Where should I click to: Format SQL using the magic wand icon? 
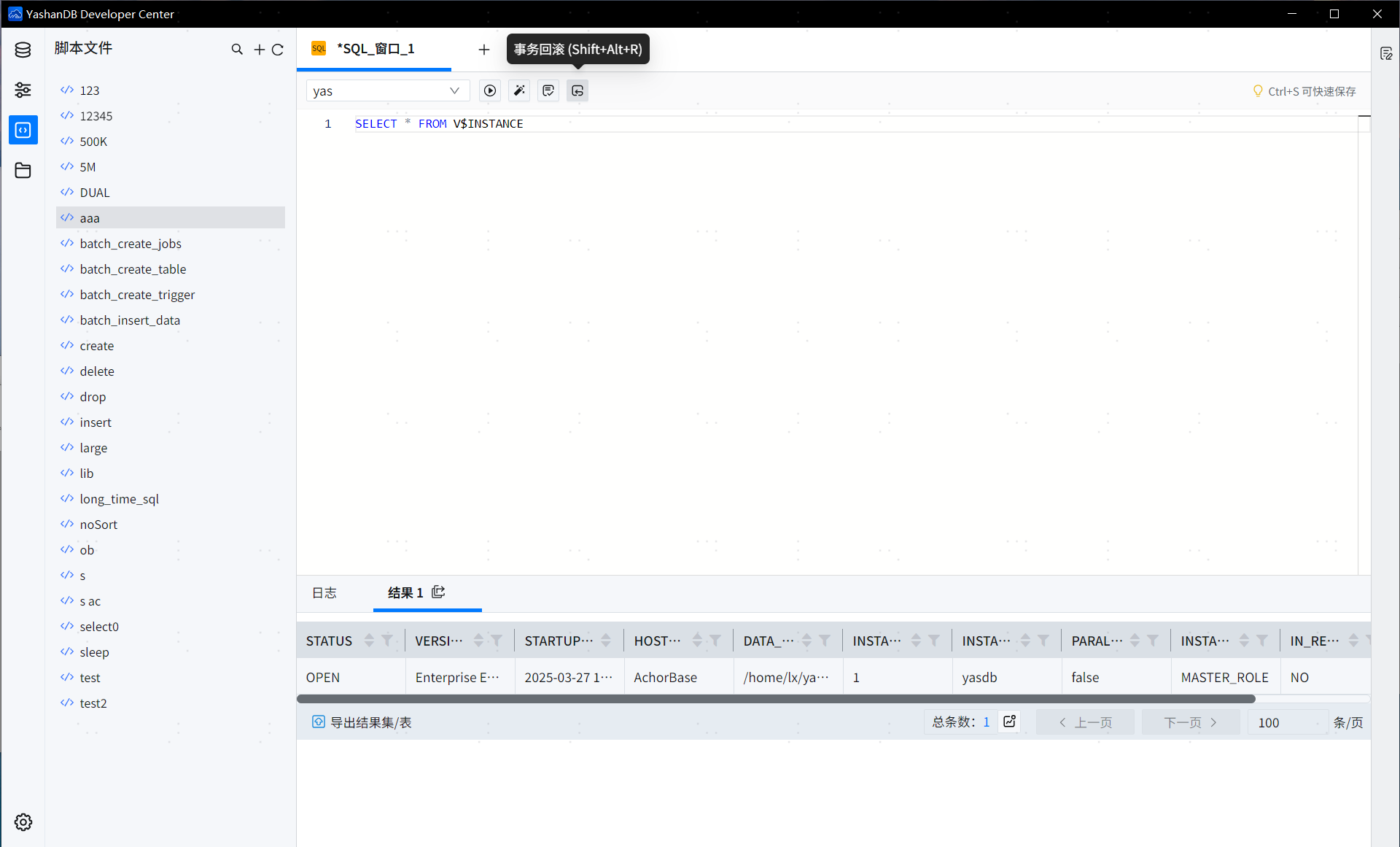[x=519, y=90]
